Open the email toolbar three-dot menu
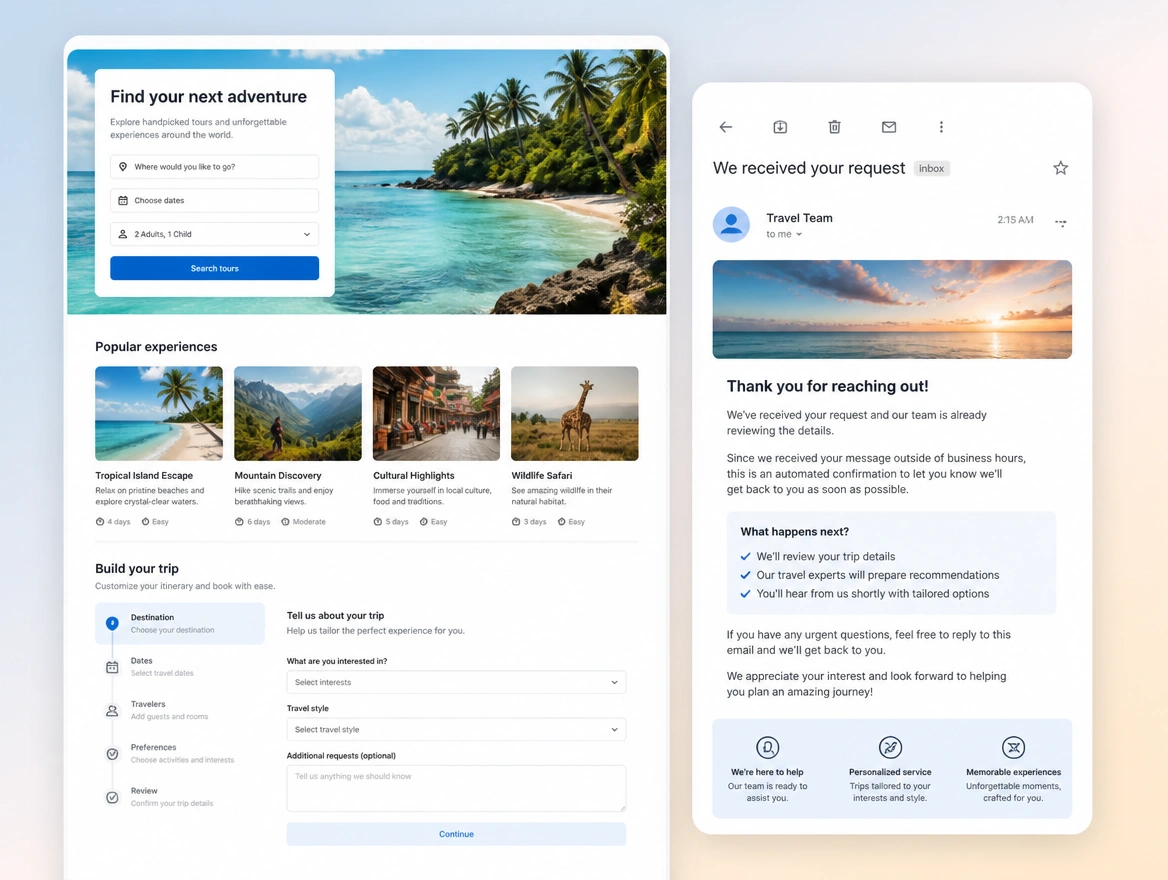Image resolution: width=1168 pixels, height=880 pixels. click(942, 127)
